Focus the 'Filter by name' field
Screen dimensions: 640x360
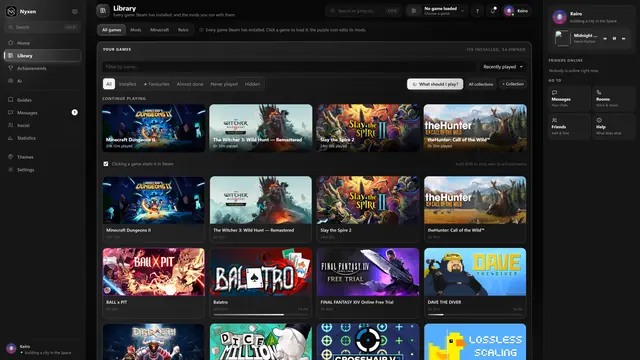click(x=289, y=67)
